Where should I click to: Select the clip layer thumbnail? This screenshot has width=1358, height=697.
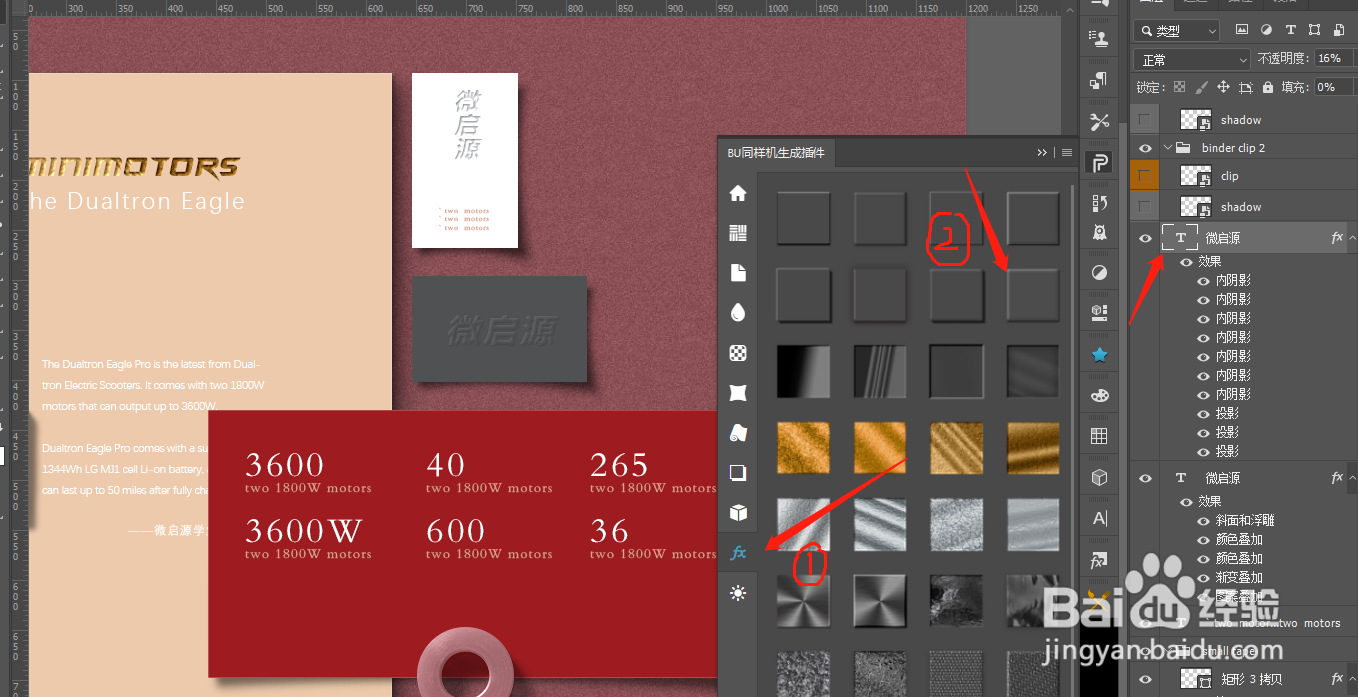pyautogui.click(x=1196, y=176)
